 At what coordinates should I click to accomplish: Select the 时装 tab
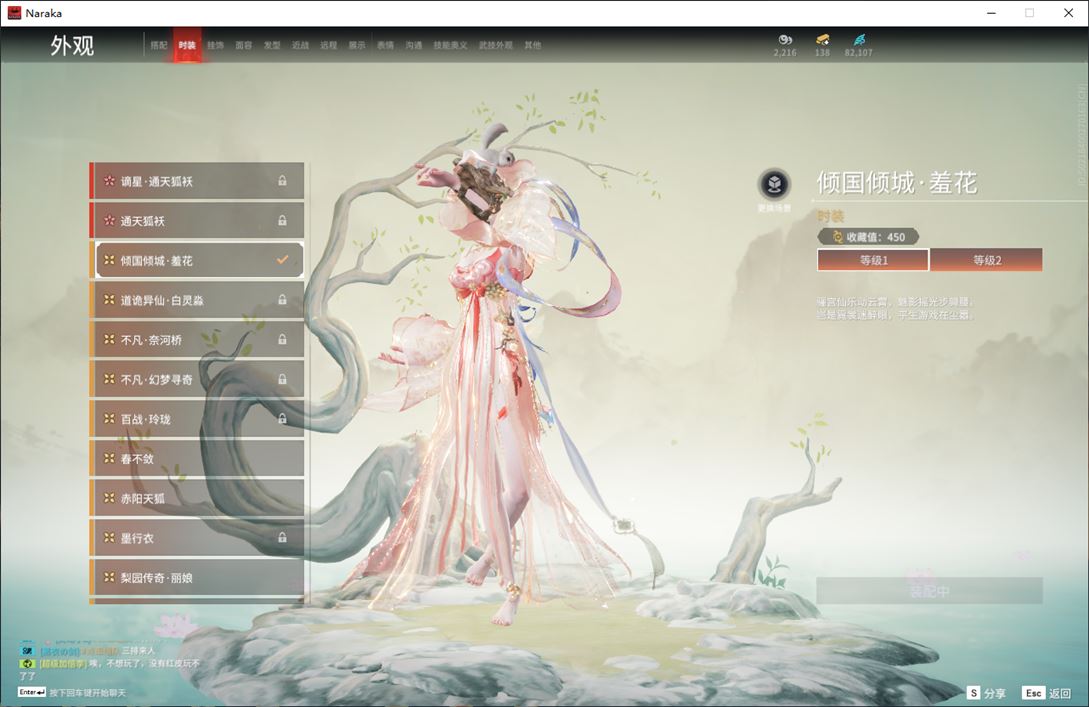tap(187, 45)
